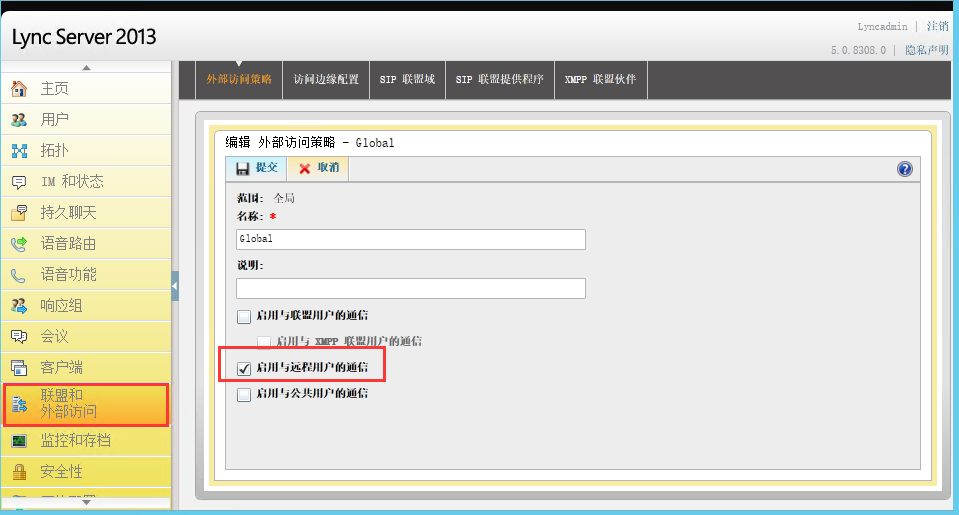
Task: Click the Persistent Chat (持久聊天) icon
Action: coord(19,213)
